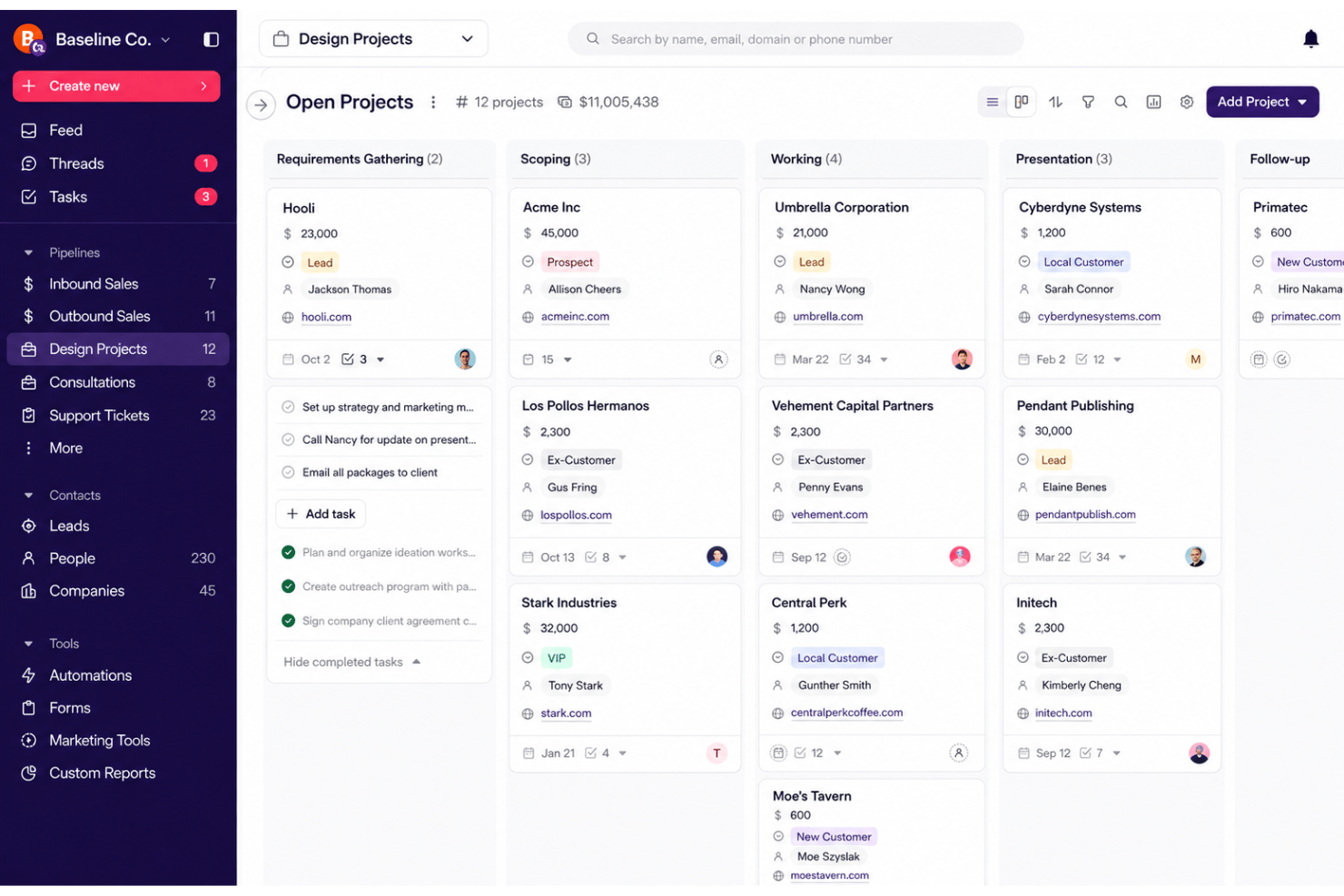Open hooli.com link

point(326,317)
